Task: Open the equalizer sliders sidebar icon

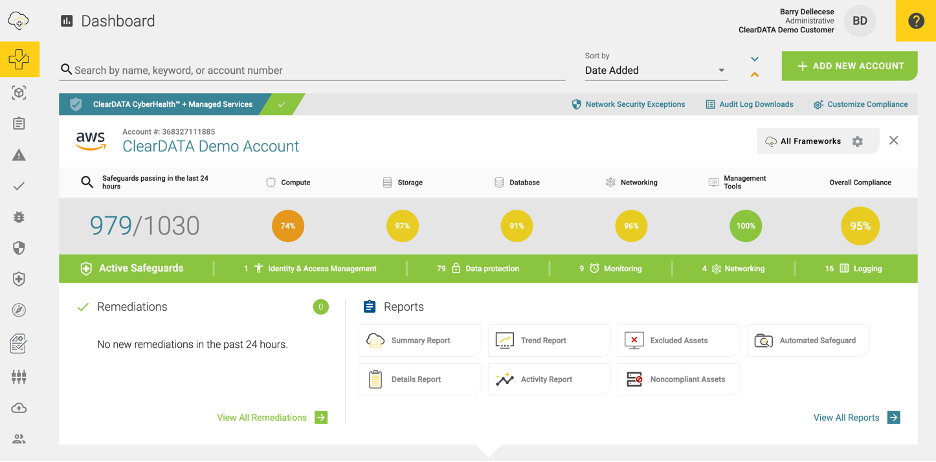Action: coord(19,377)
